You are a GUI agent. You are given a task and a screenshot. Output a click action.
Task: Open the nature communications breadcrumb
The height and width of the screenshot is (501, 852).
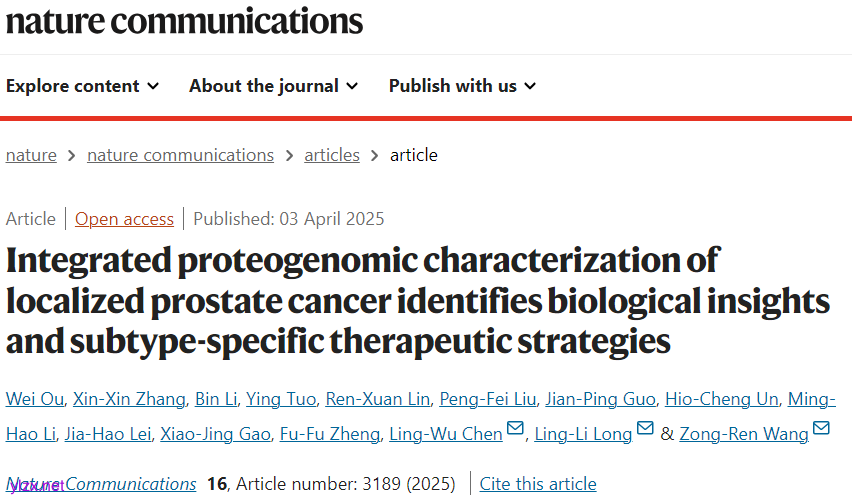pyautogui.click(x=180, y=155)
